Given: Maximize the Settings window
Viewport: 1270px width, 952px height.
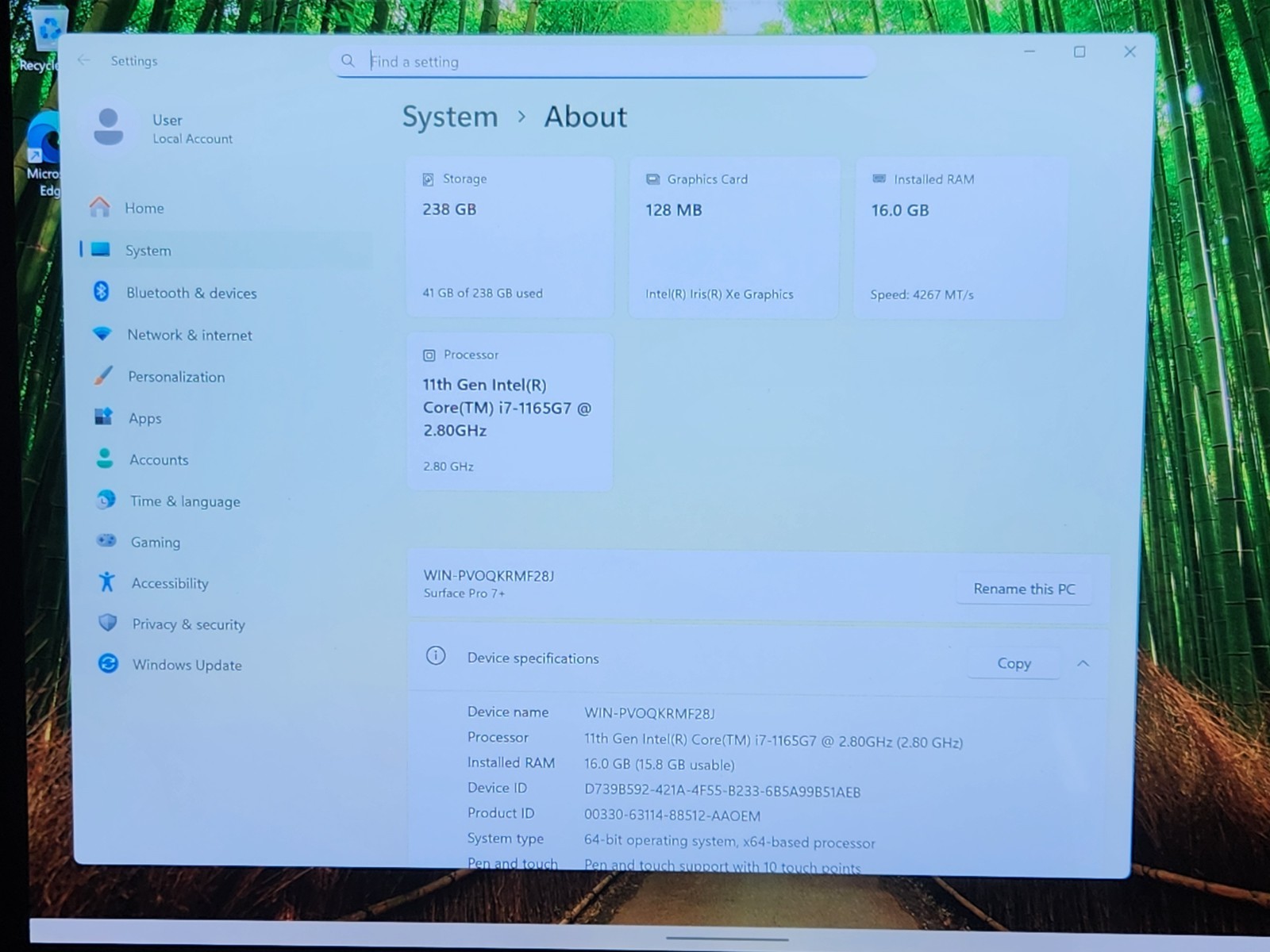Looking at the screenshot, I should pyautogui.click(x=1079, y=52).
